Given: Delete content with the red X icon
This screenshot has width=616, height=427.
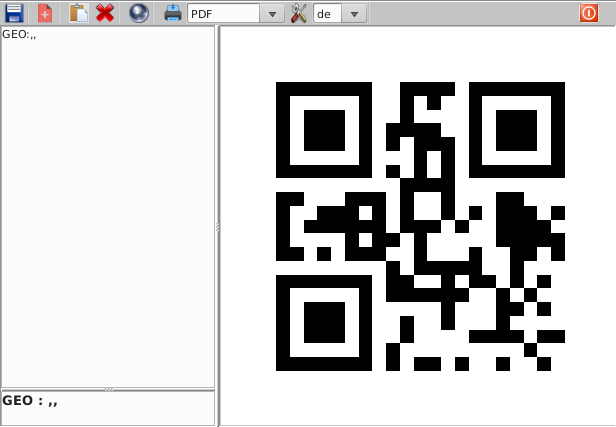Looking at the screenshot, I should tap(105, 13).
